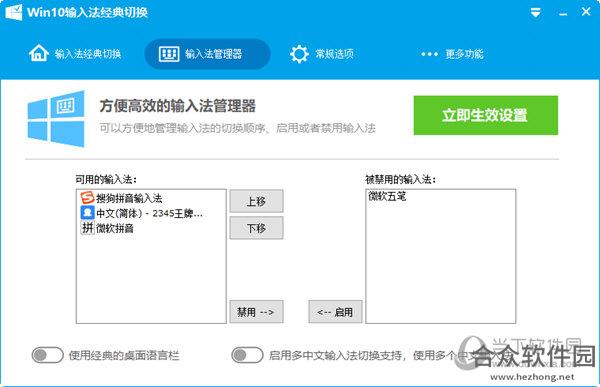Screen dimensions: 600x387
Task: Click the 立即生效设置 green button
Action: (486, 115)
